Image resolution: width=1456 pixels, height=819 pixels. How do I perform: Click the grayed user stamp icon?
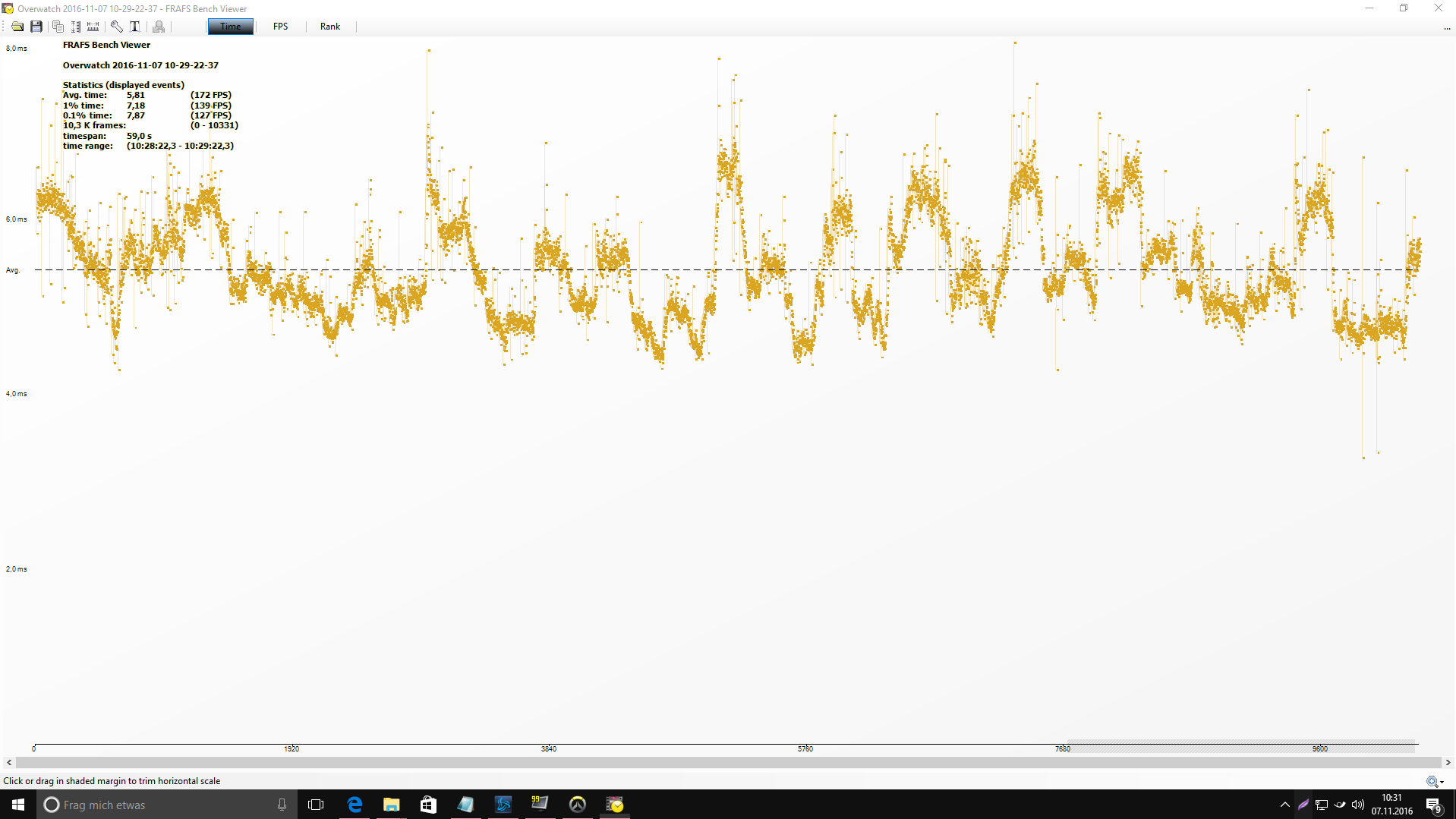coord(159,27)
